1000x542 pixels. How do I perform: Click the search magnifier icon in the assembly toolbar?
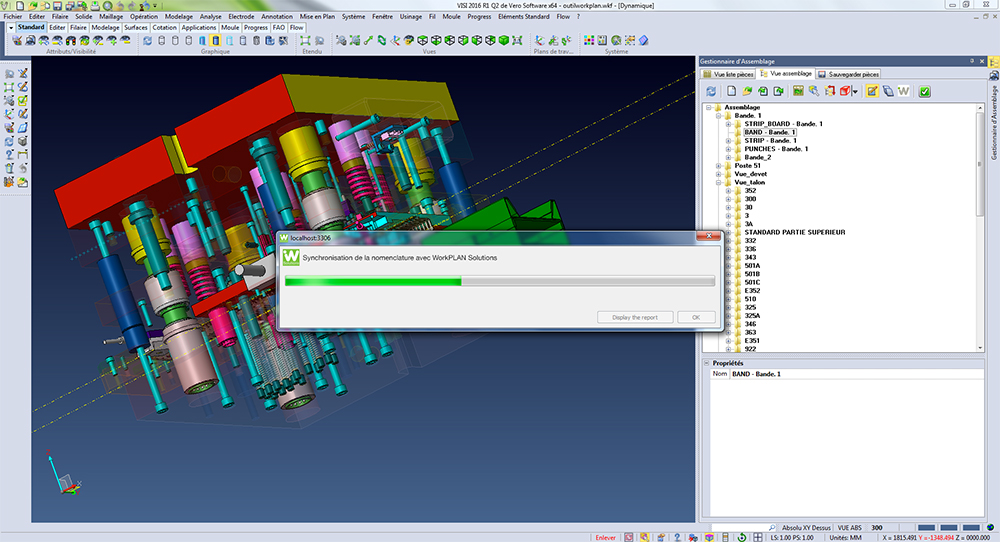tap(814, 91)
